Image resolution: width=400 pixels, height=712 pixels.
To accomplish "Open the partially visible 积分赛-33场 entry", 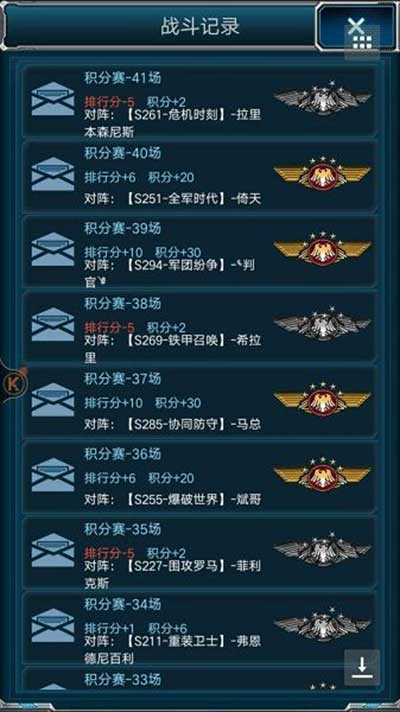I will coord(200,680).
